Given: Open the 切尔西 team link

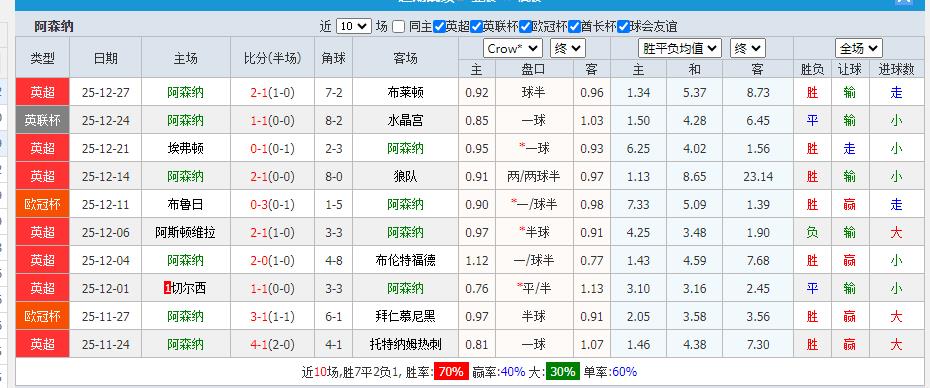Looking at the screenshot, I should 189,288.
